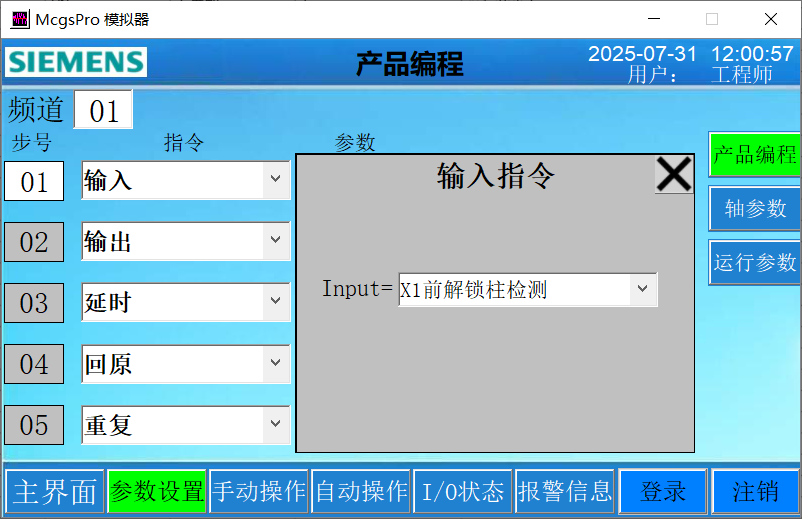Switch to the 主界面 tab
The width and height of the screenshot is (802, 519).
[54, 492]
